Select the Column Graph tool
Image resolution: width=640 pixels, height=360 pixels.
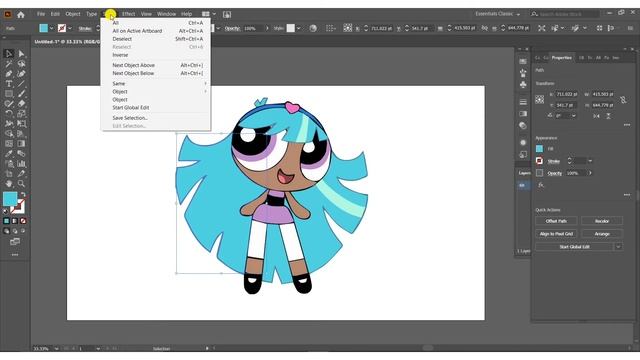[x=22, y=164]
